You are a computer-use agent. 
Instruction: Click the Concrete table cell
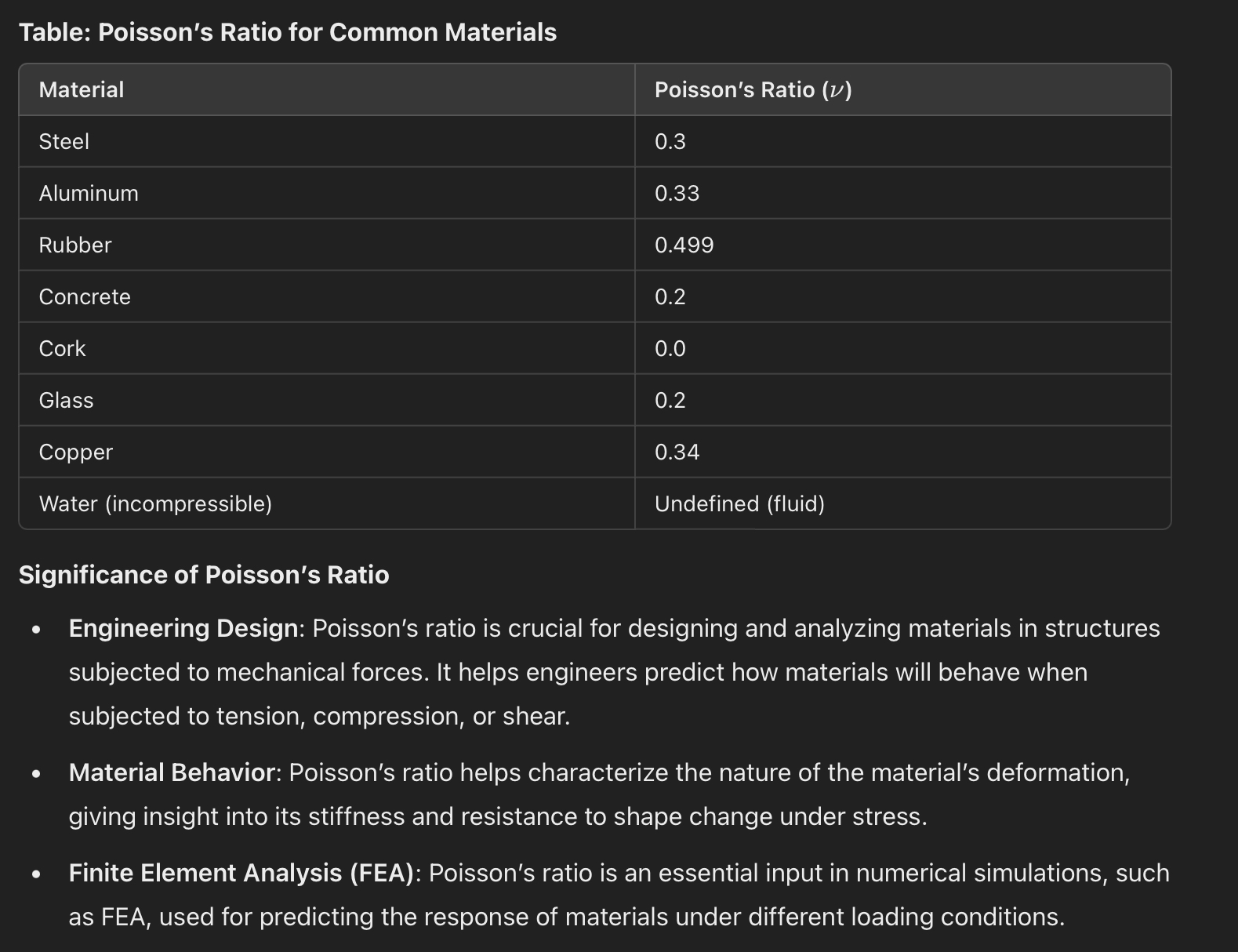click(x=85, y=297)
